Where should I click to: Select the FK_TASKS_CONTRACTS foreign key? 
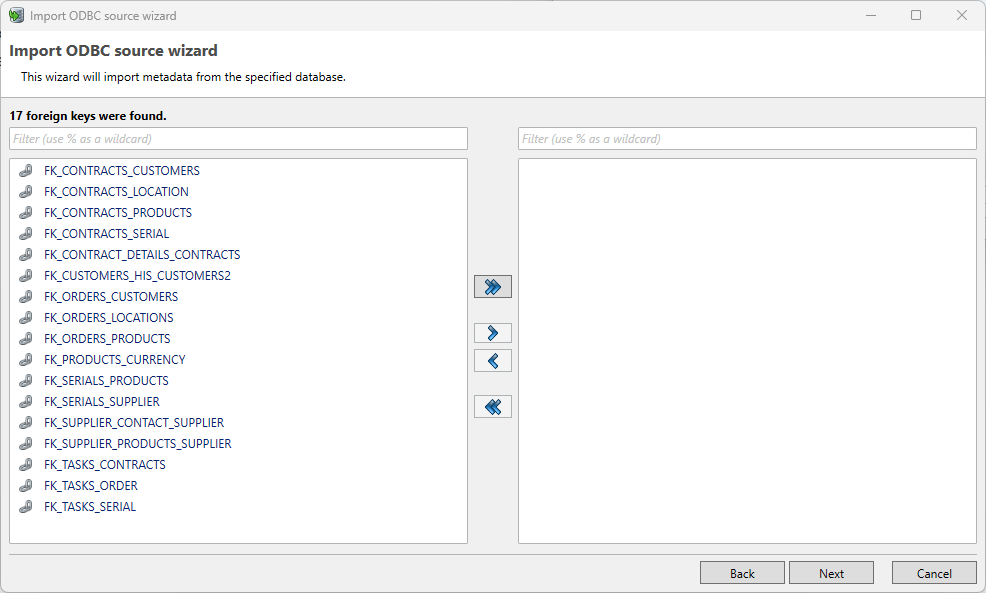104,464
